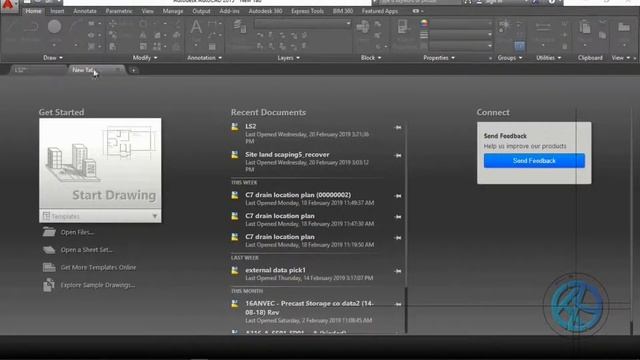Click external data pick1 file icon
Image resolution: width=640 pixels, height=360 pixels.
[235, 271]
